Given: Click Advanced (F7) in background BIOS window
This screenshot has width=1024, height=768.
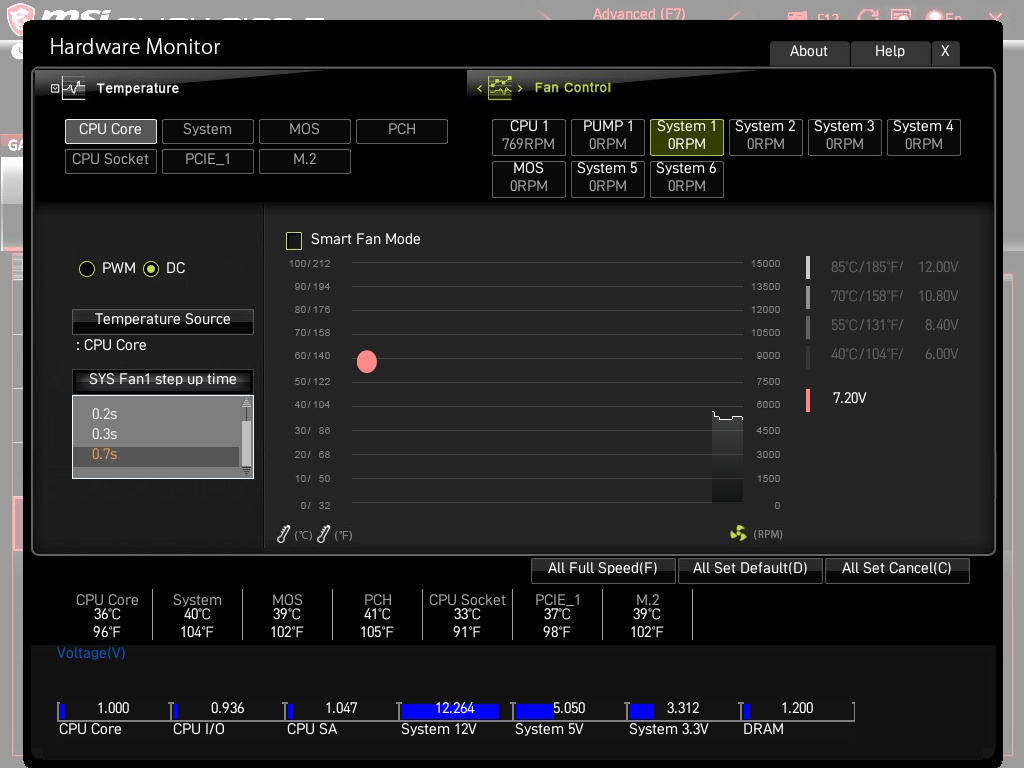Looking at the screenshot, I should [639, 14].
